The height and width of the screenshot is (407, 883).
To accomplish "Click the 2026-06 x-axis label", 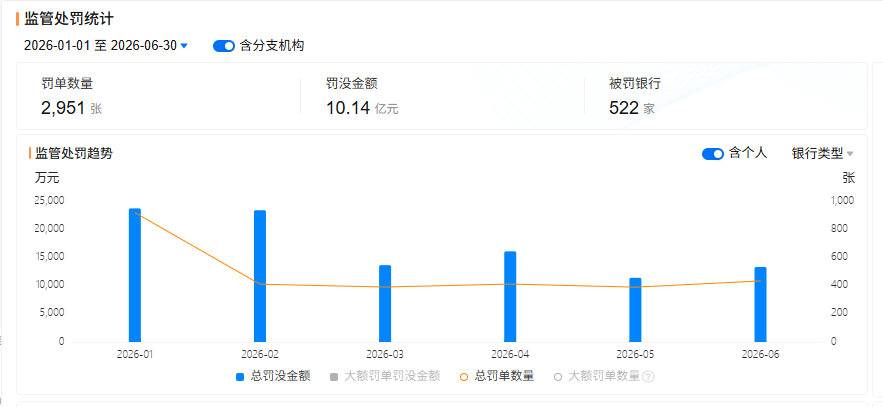I will tap(760, 355).
